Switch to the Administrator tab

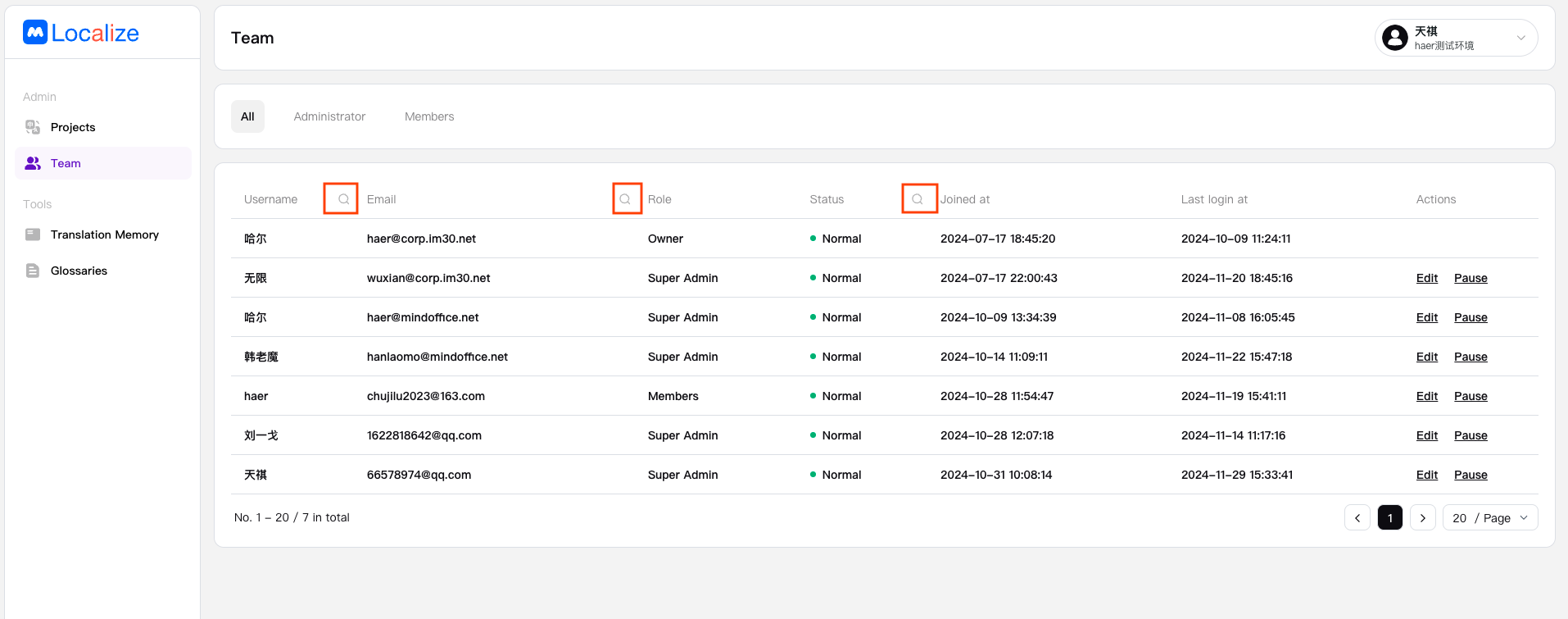pos(329,116)
